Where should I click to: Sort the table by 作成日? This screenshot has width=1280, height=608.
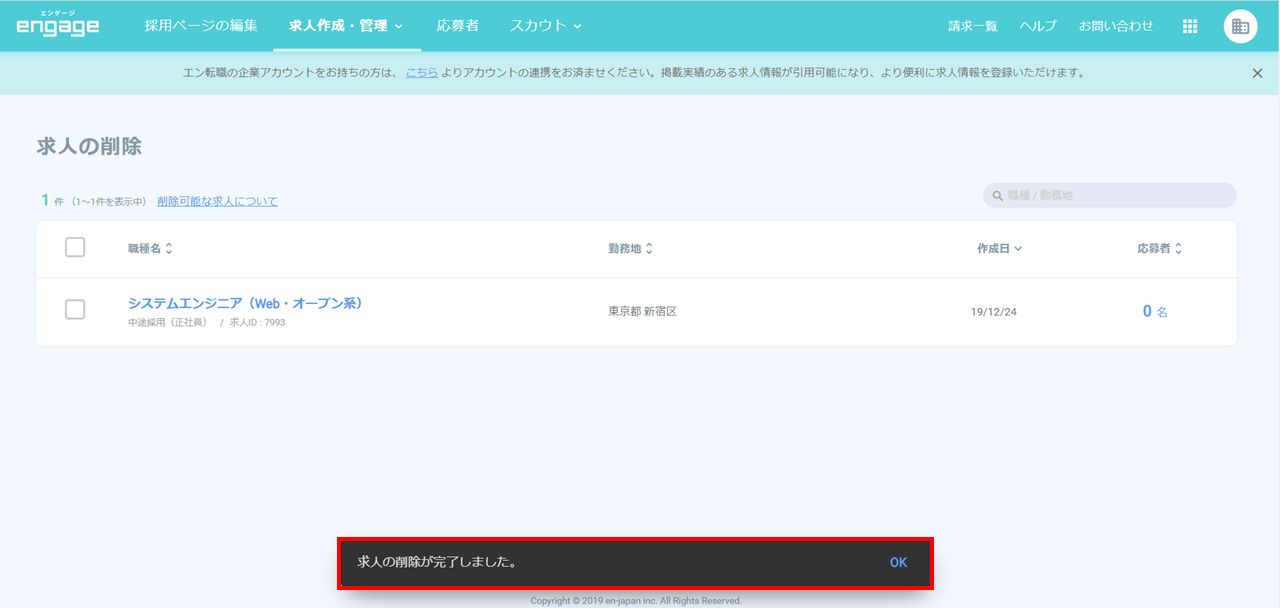point(1000,249)
